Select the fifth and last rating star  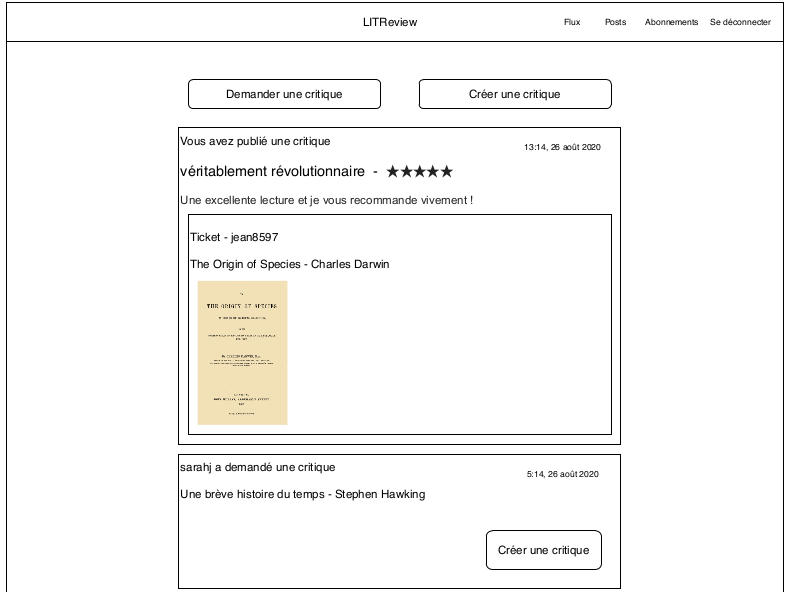[446, 172]
